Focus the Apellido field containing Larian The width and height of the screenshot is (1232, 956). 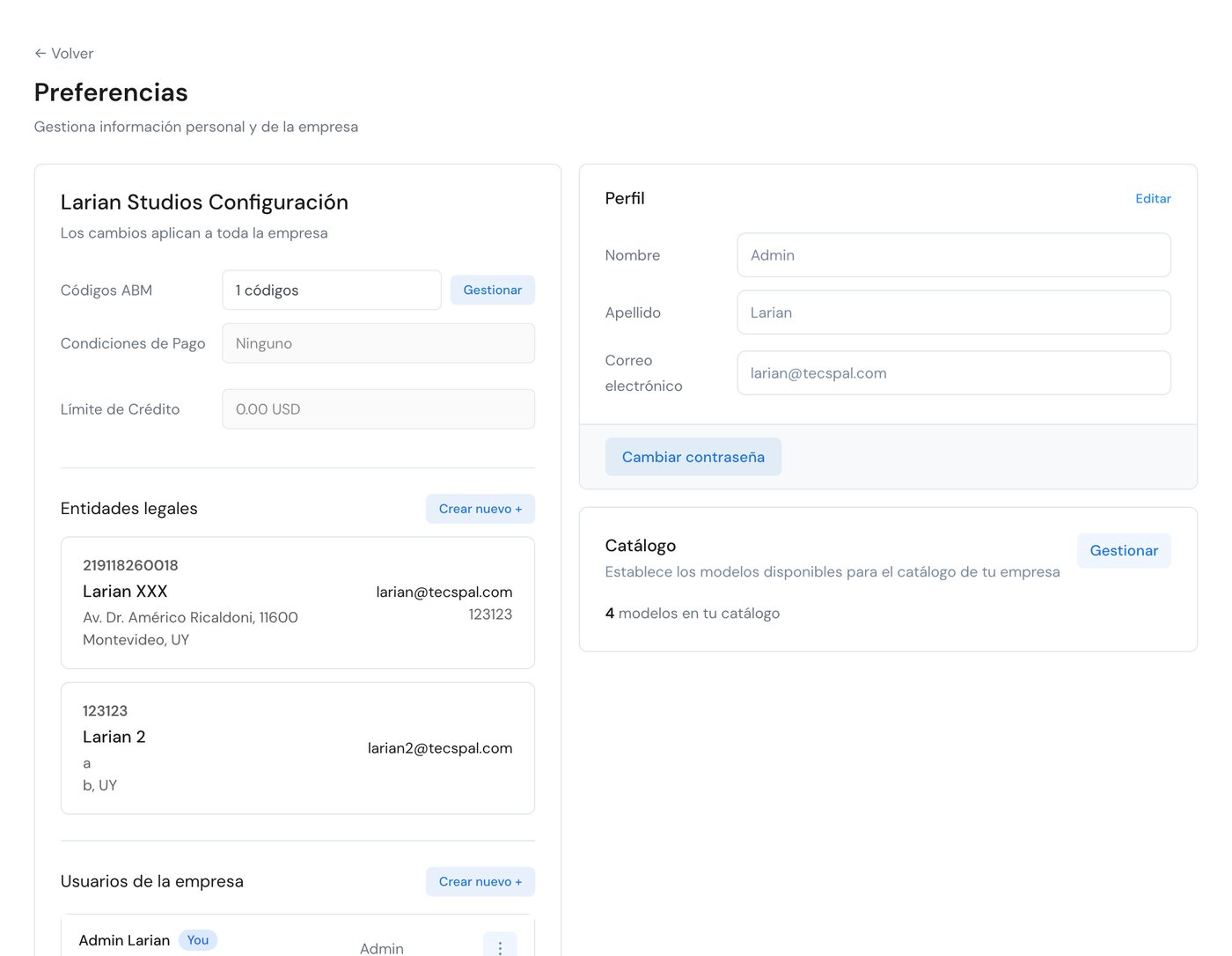pyautogui.click(x=954, y=313)
